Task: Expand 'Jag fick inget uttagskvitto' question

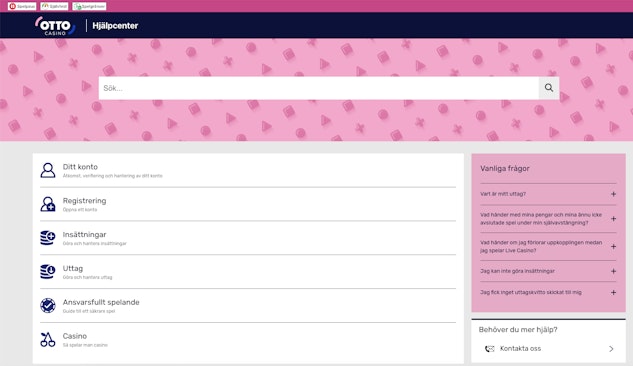Action: point(548,292)
